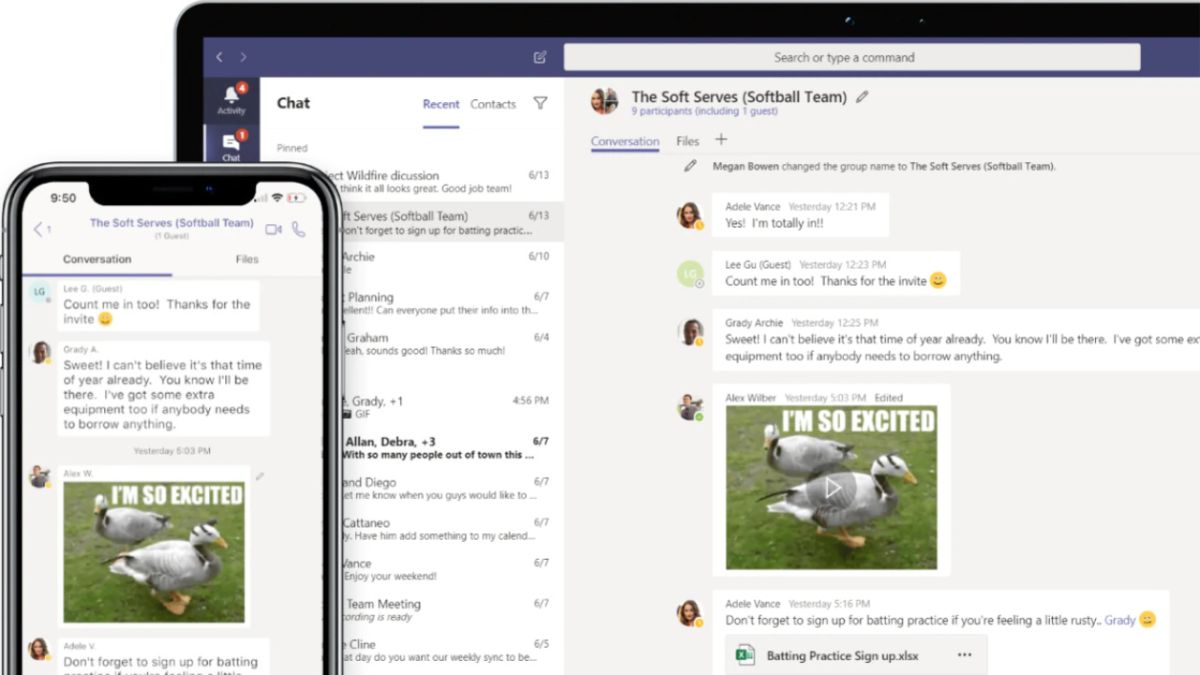1200x675 pixels.
Task: Go back using the desktop back arrow
Action: (x=220, y=58)
